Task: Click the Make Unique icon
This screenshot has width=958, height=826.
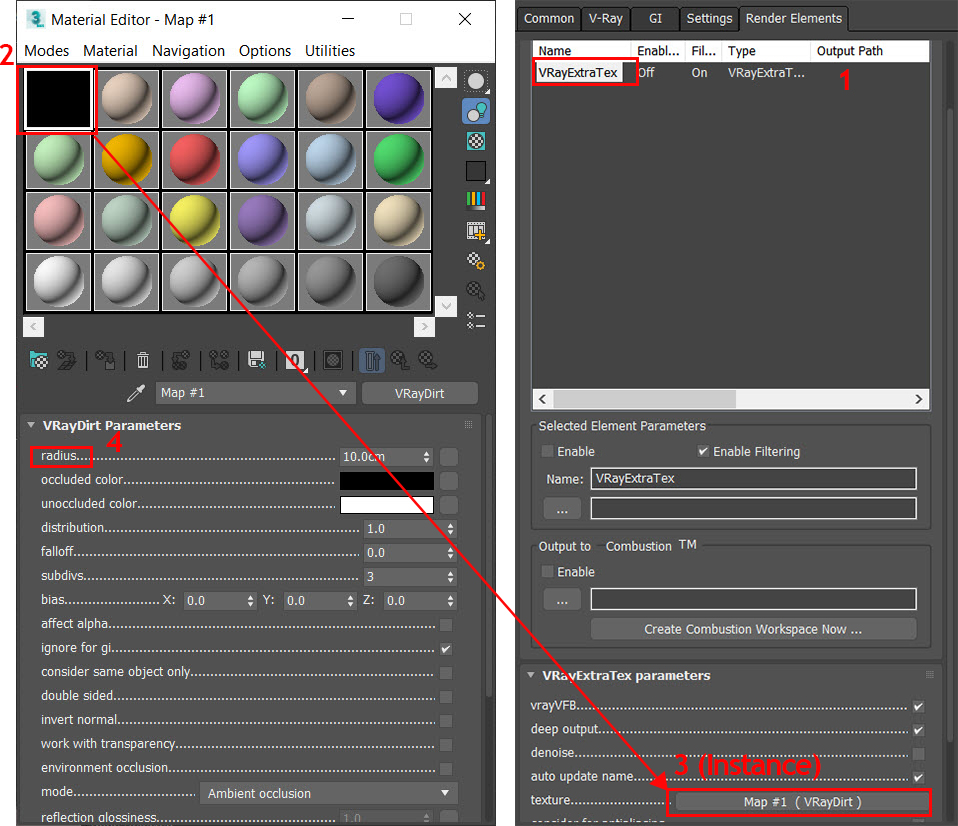Action: (x=219, y=360)
